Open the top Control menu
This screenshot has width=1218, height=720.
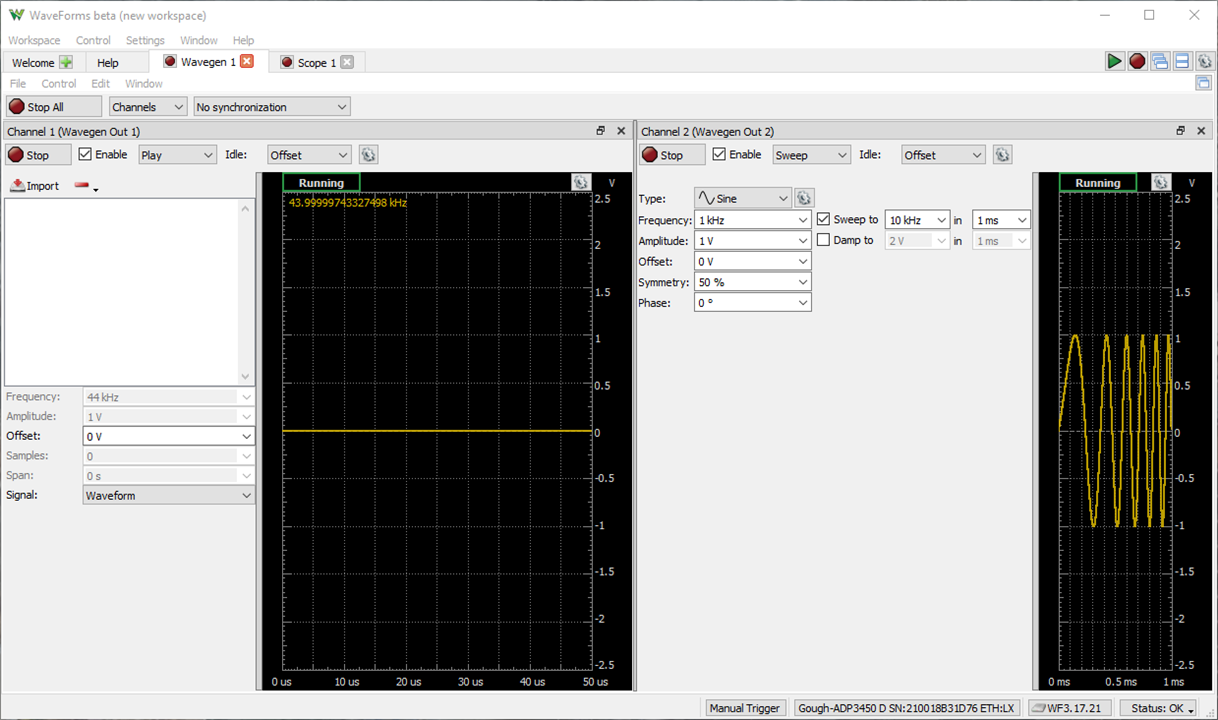[93, 40]
